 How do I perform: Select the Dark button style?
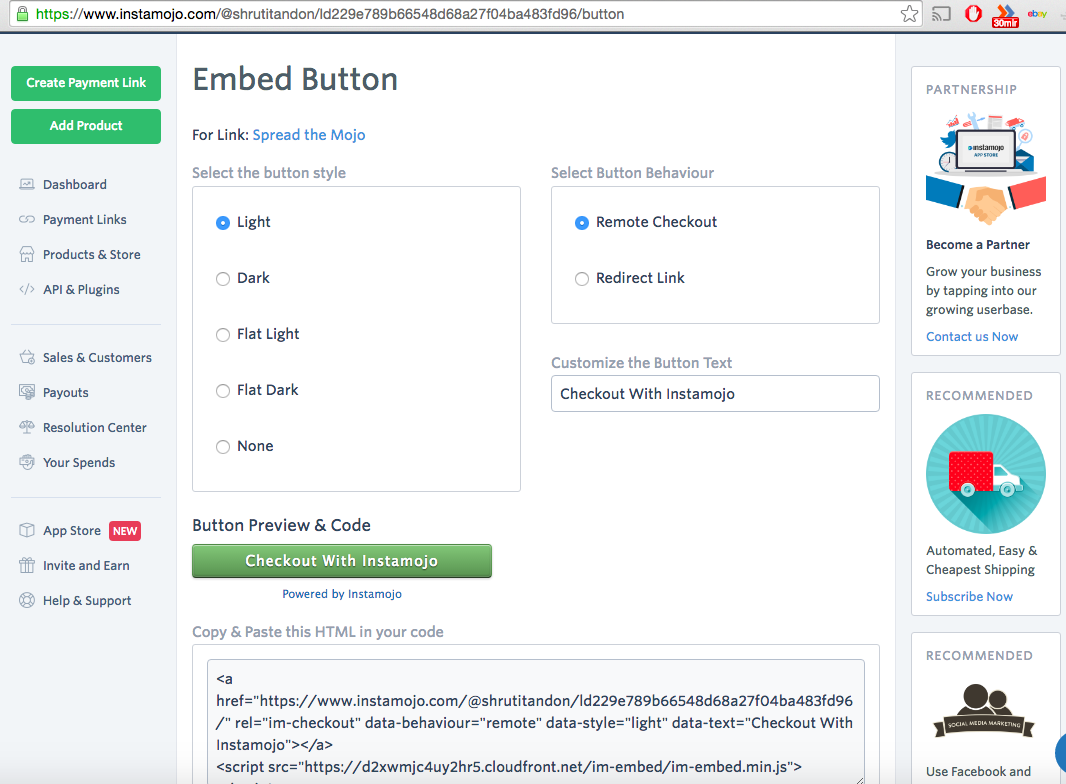point(223,278)
